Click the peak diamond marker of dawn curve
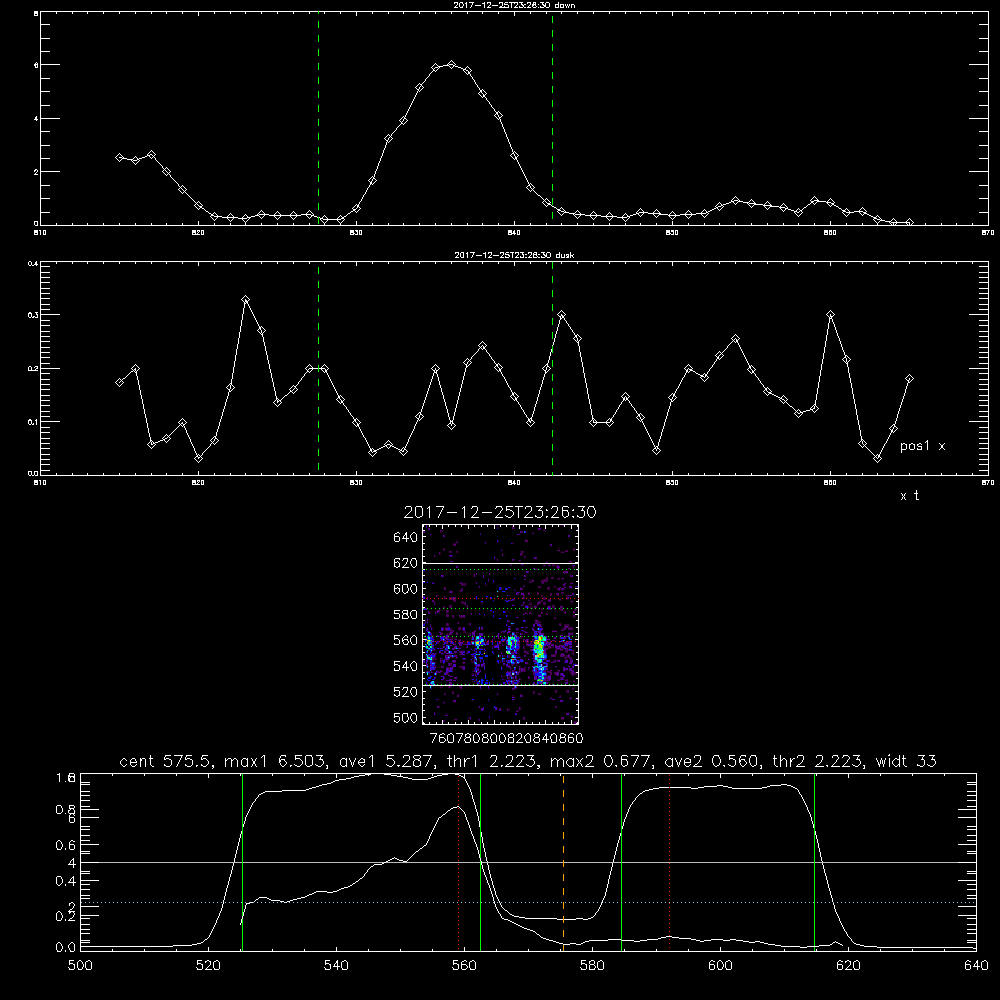The width and height of the screenshot is (1000, 1000). [x=452, y=64]
